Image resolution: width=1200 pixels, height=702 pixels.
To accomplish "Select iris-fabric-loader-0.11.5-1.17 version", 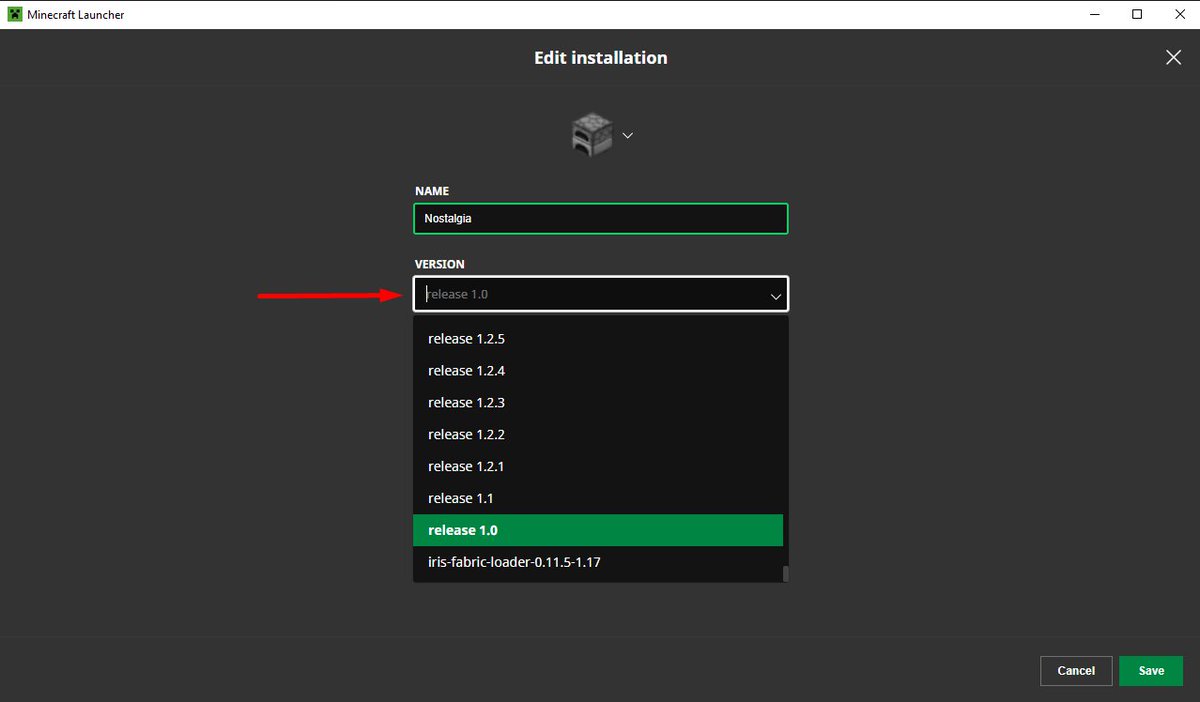I will click(x=598, y=563).
